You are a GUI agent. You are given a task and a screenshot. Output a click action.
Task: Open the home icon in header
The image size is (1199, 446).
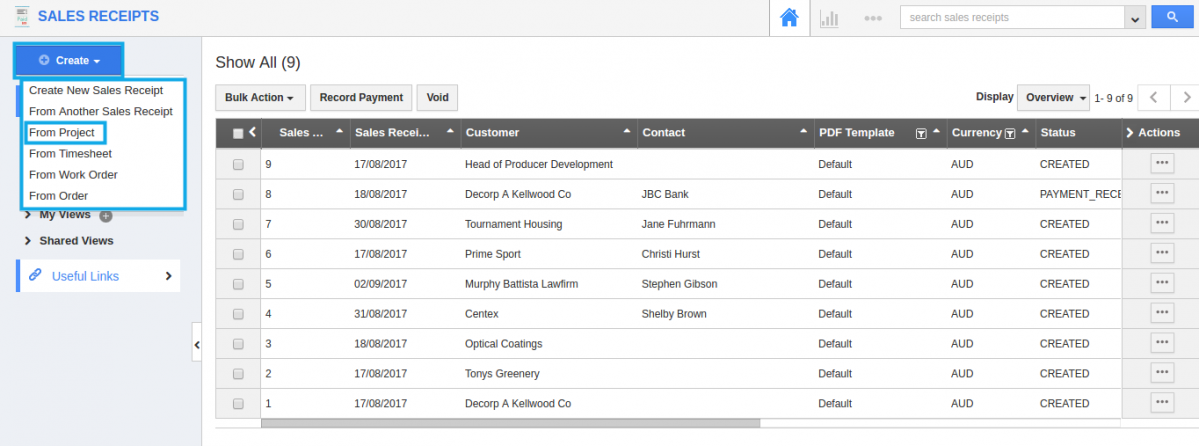tap(788, 18)
